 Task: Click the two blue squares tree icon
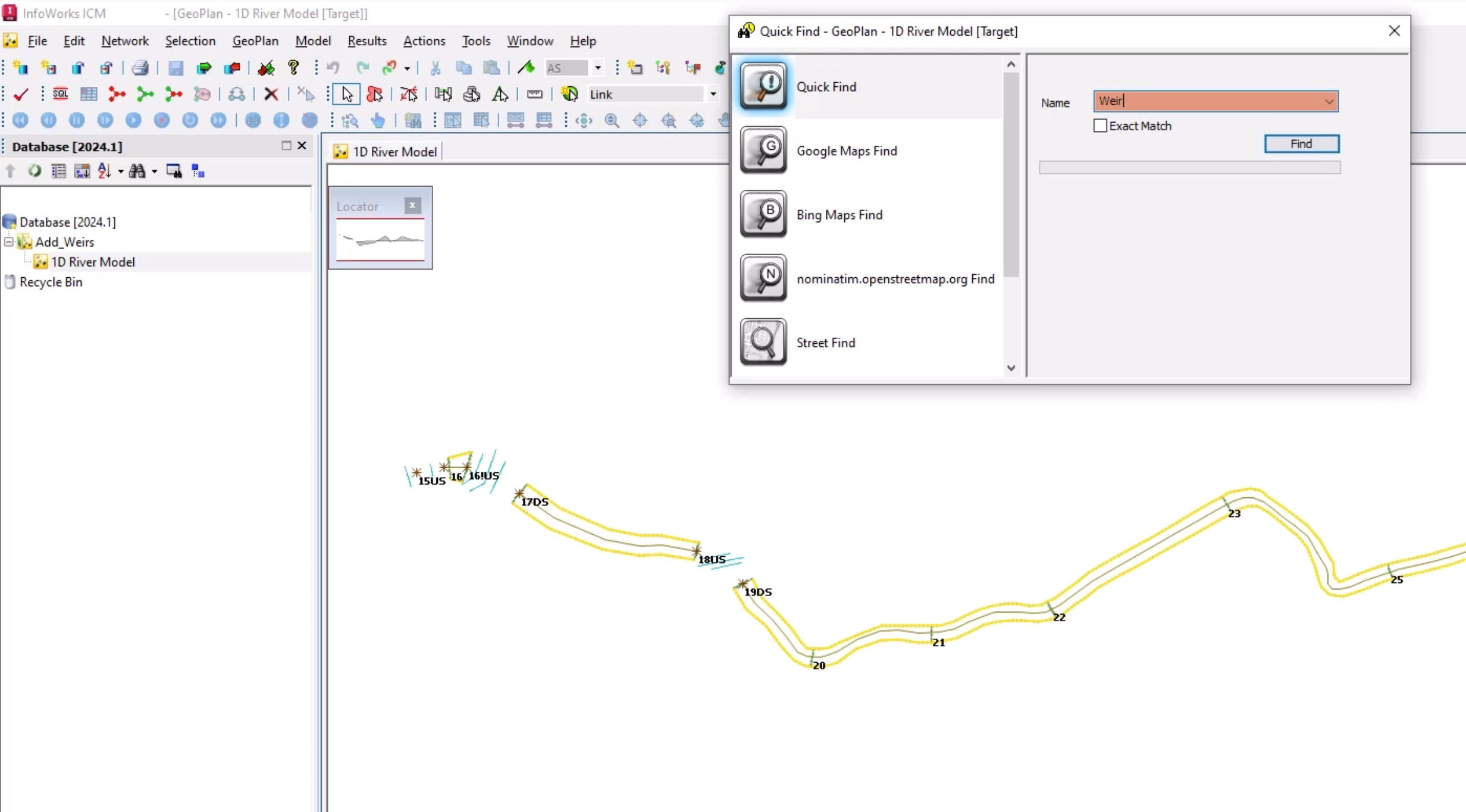pyautogui.click(x=198, y=171)
